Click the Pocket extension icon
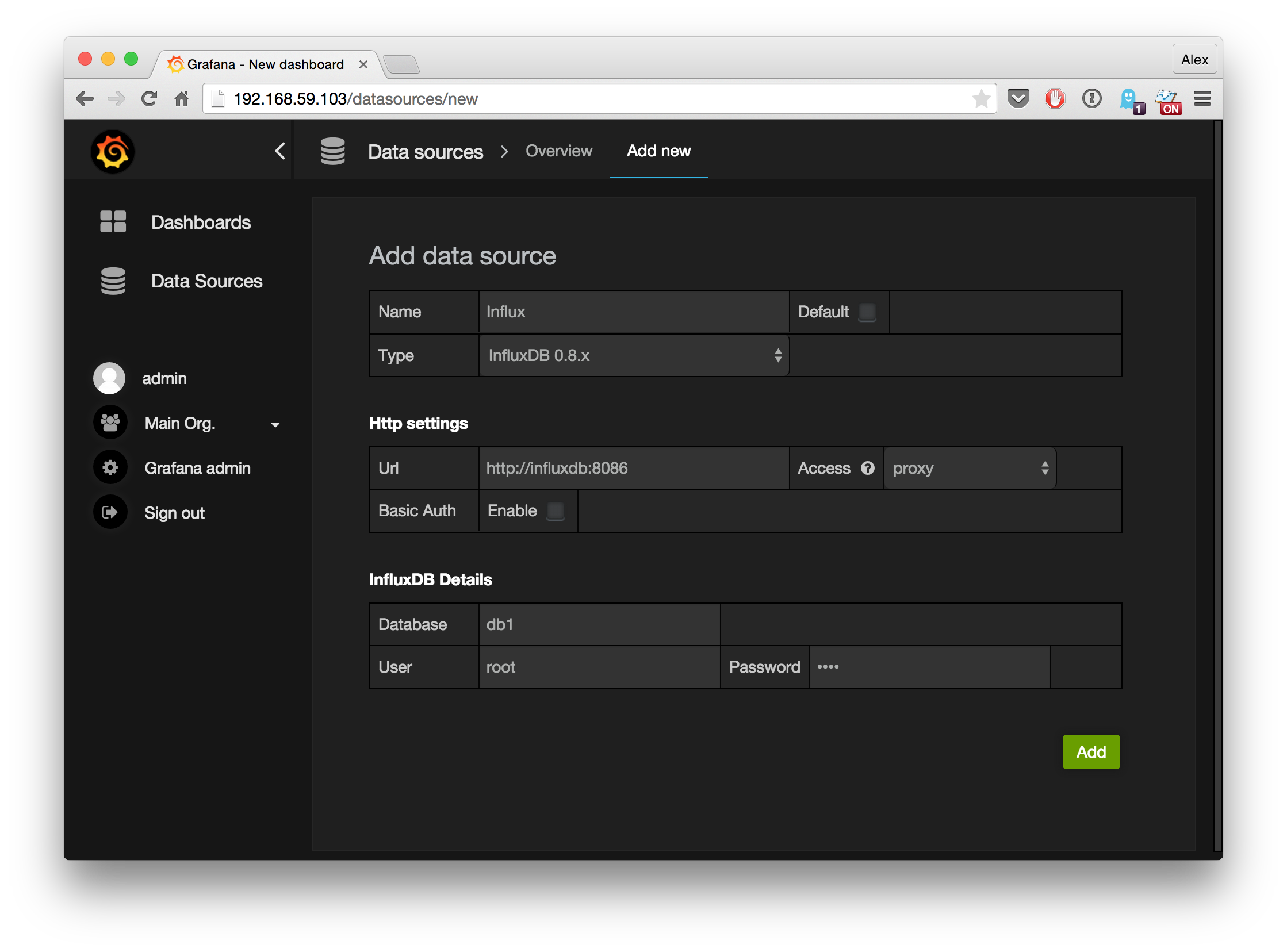 (x=1018, y=98)
